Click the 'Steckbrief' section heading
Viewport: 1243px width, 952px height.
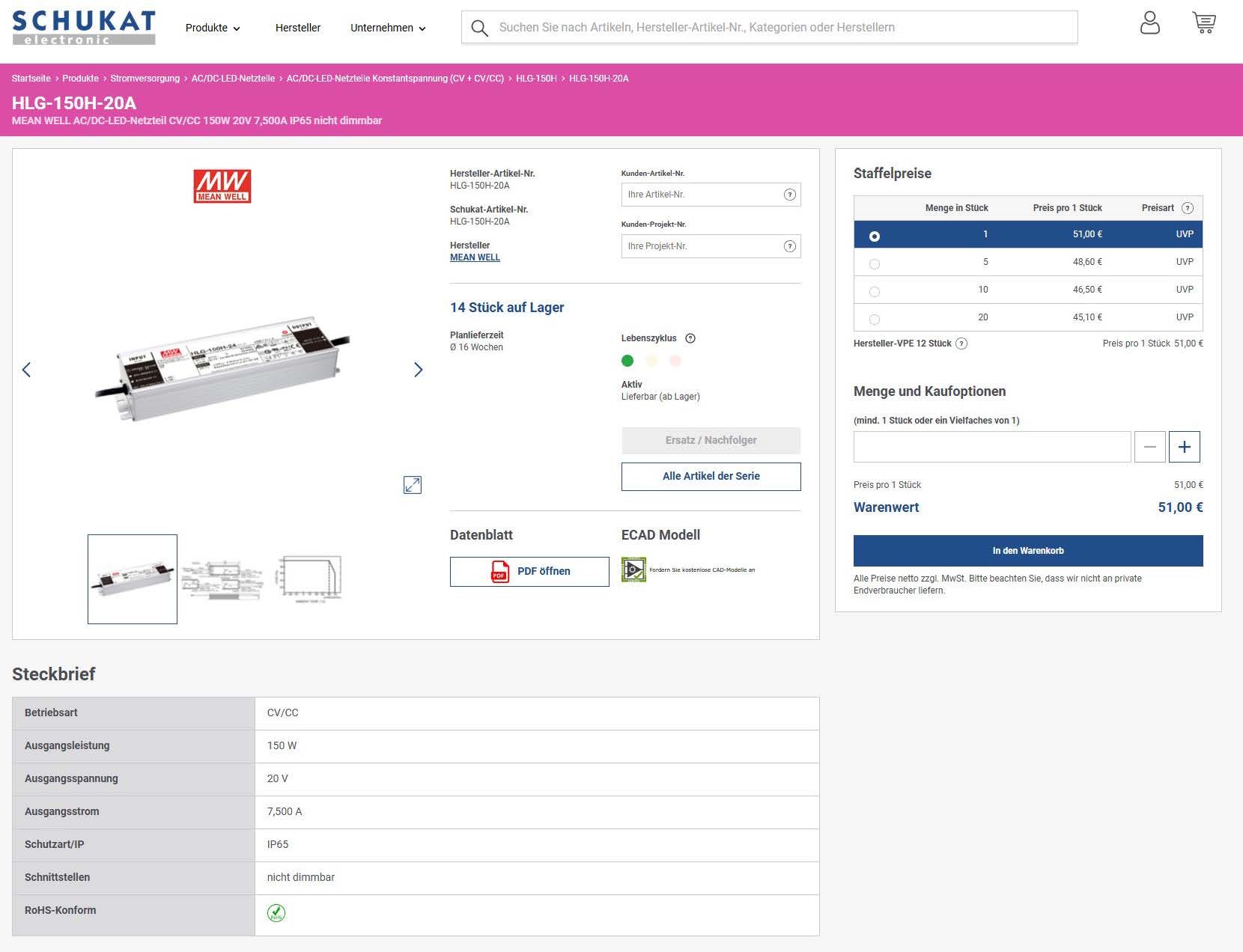54,674
